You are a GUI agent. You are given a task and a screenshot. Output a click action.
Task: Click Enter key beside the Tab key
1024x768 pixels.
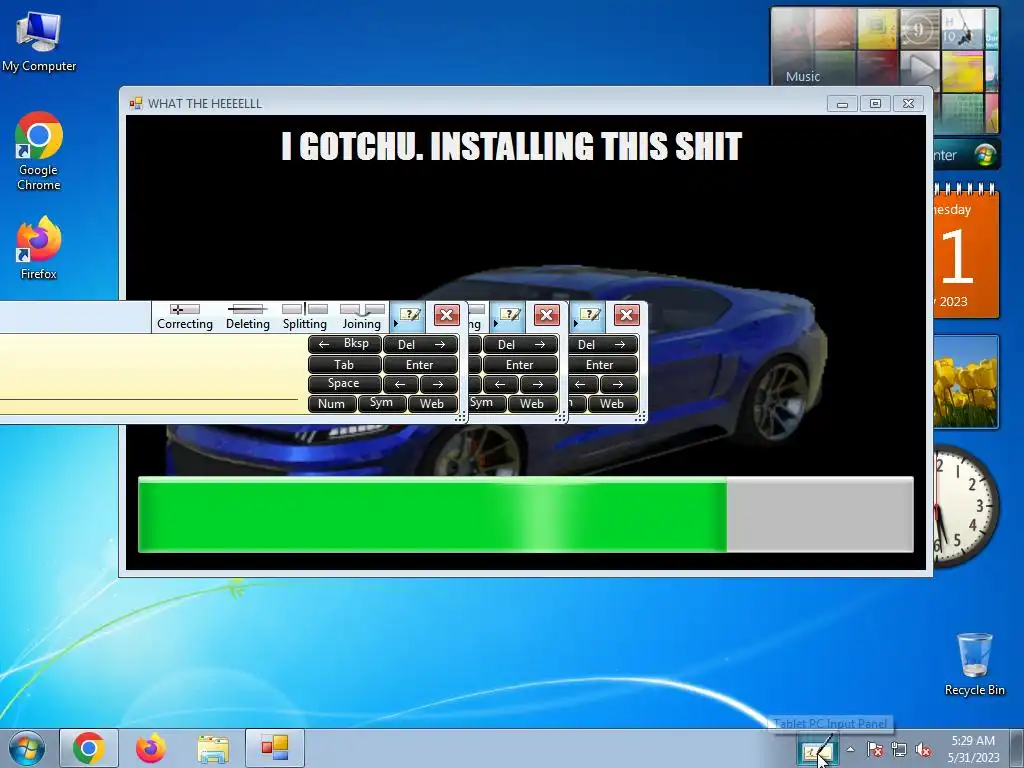[421, 364]
